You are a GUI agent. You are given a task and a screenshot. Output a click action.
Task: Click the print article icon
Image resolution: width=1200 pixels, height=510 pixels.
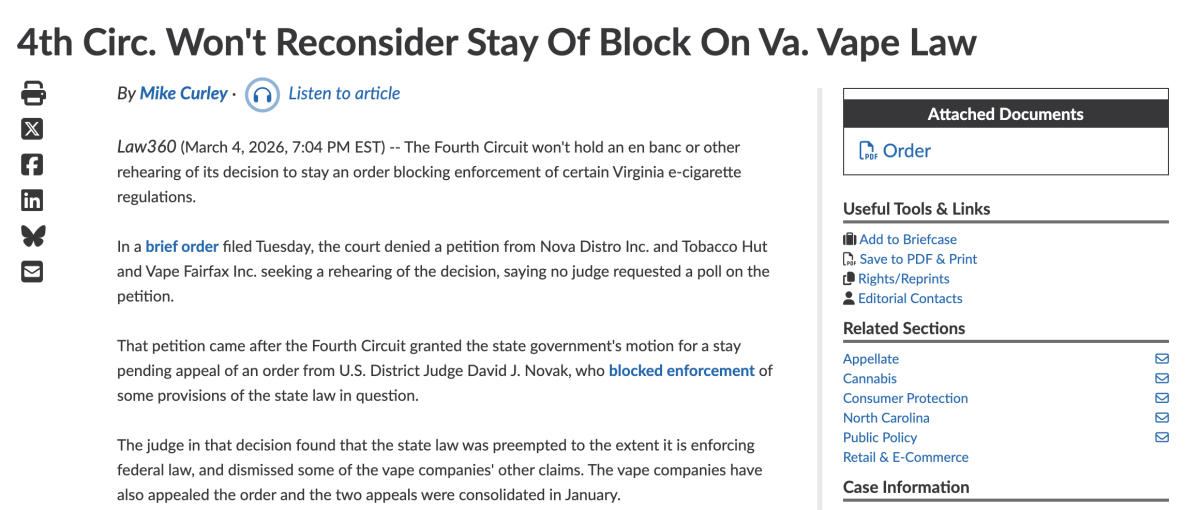(33, 94)
